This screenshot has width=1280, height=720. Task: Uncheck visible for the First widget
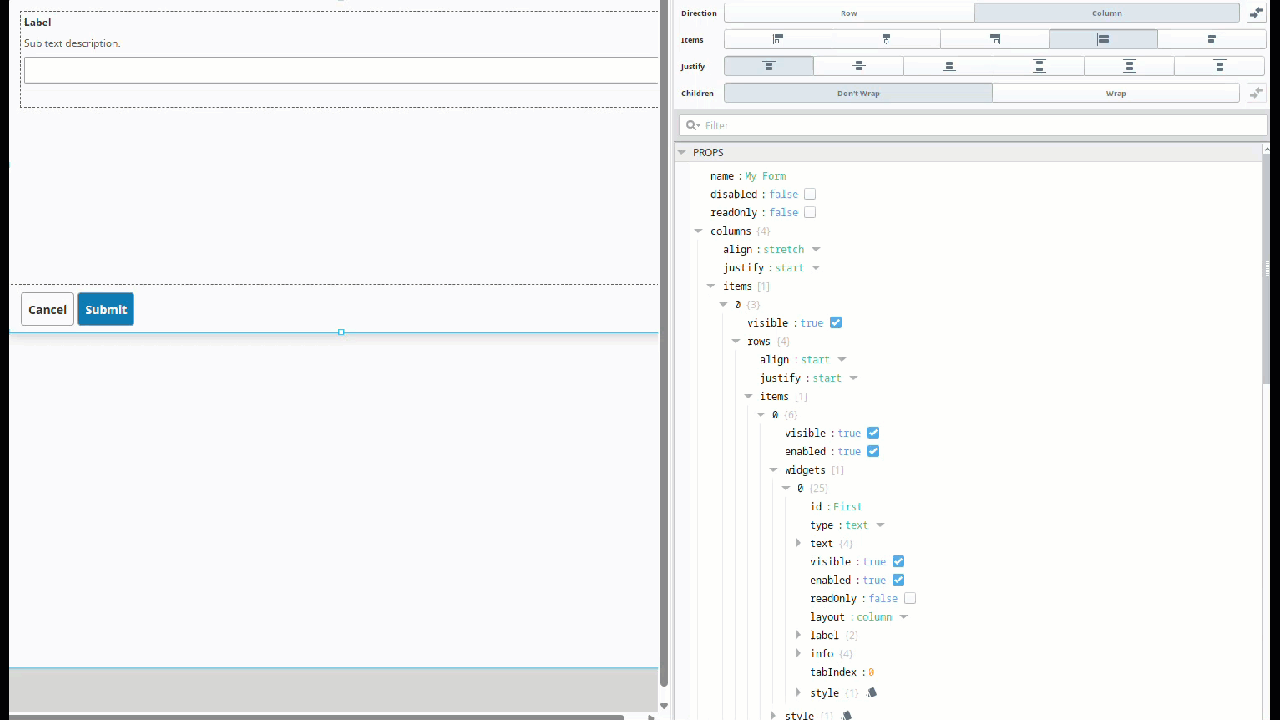coord(898,561)
